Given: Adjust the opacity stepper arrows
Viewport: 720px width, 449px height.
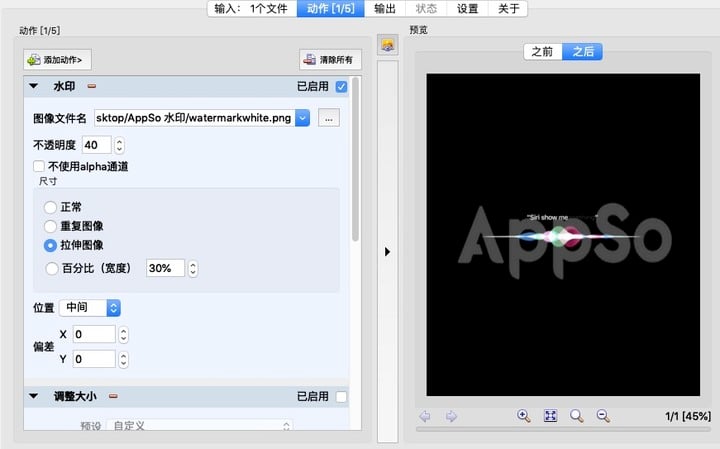Looking at the screenshot, I should (119, 146).
